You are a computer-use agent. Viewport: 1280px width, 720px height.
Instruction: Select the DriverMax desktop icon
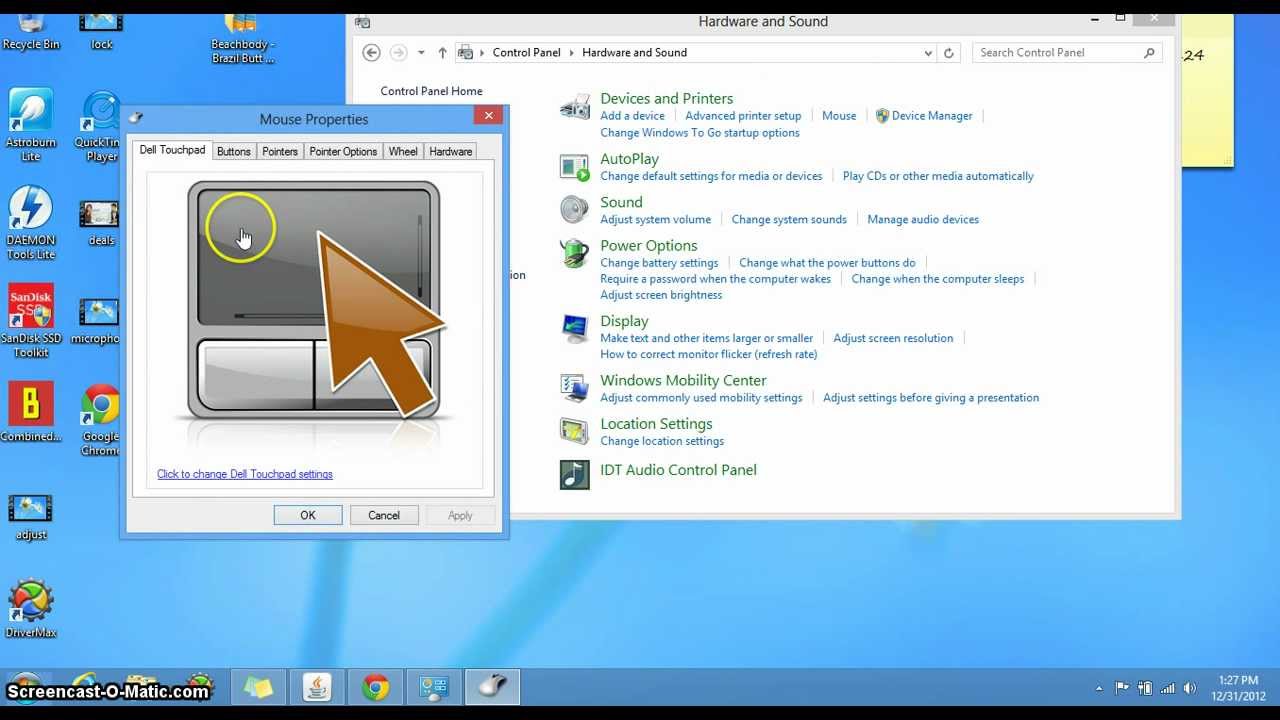pyautogui.click(x=31, y=609)
